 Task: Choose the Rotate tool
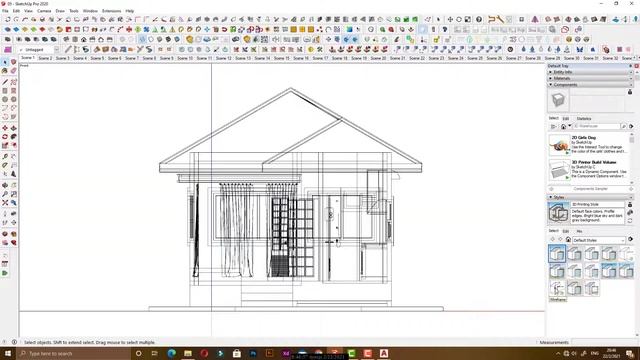click(5, 137)
